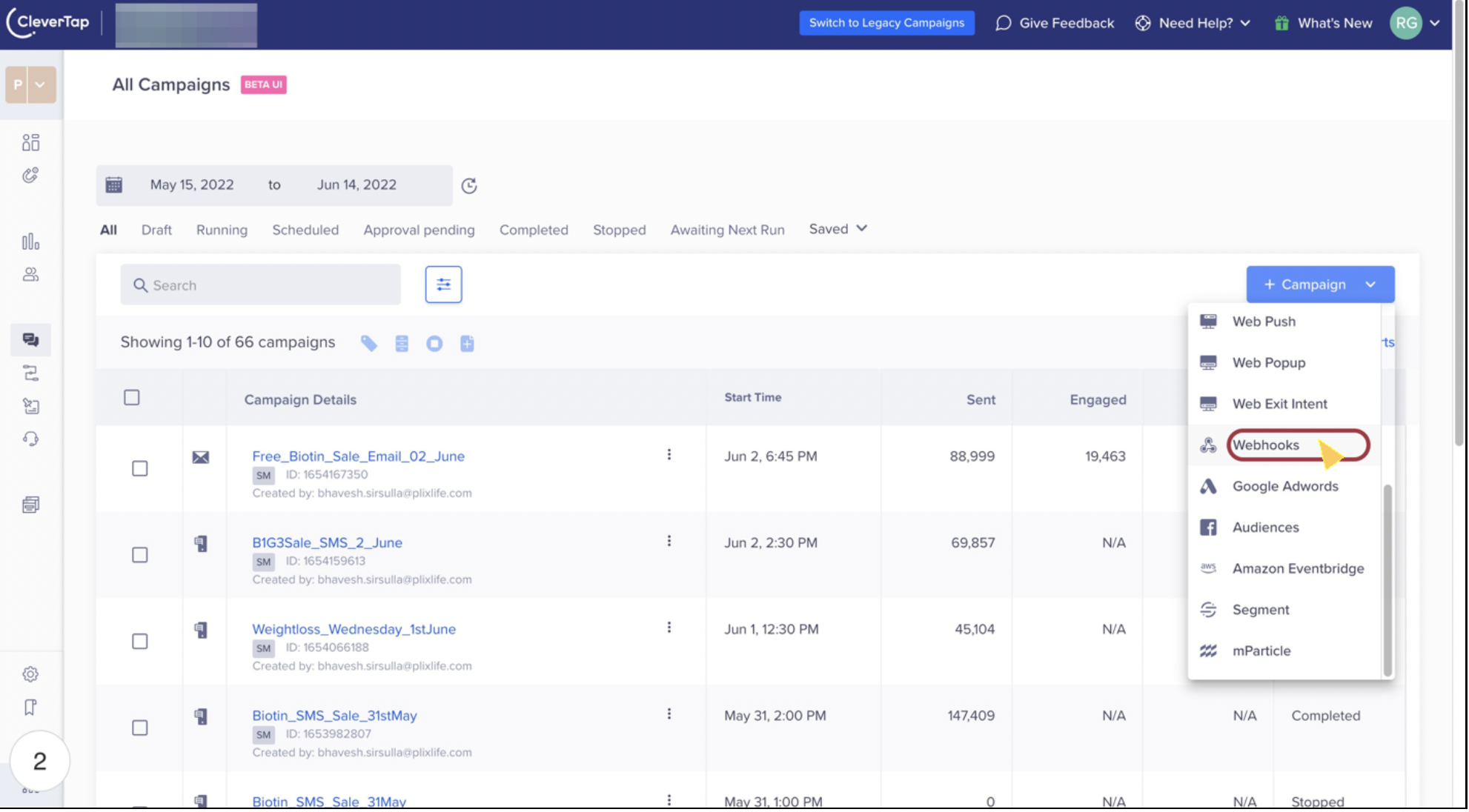Select Web Popup from campaign menu
Viewport: 1469px width, 812px height.
coord(1284,362)
